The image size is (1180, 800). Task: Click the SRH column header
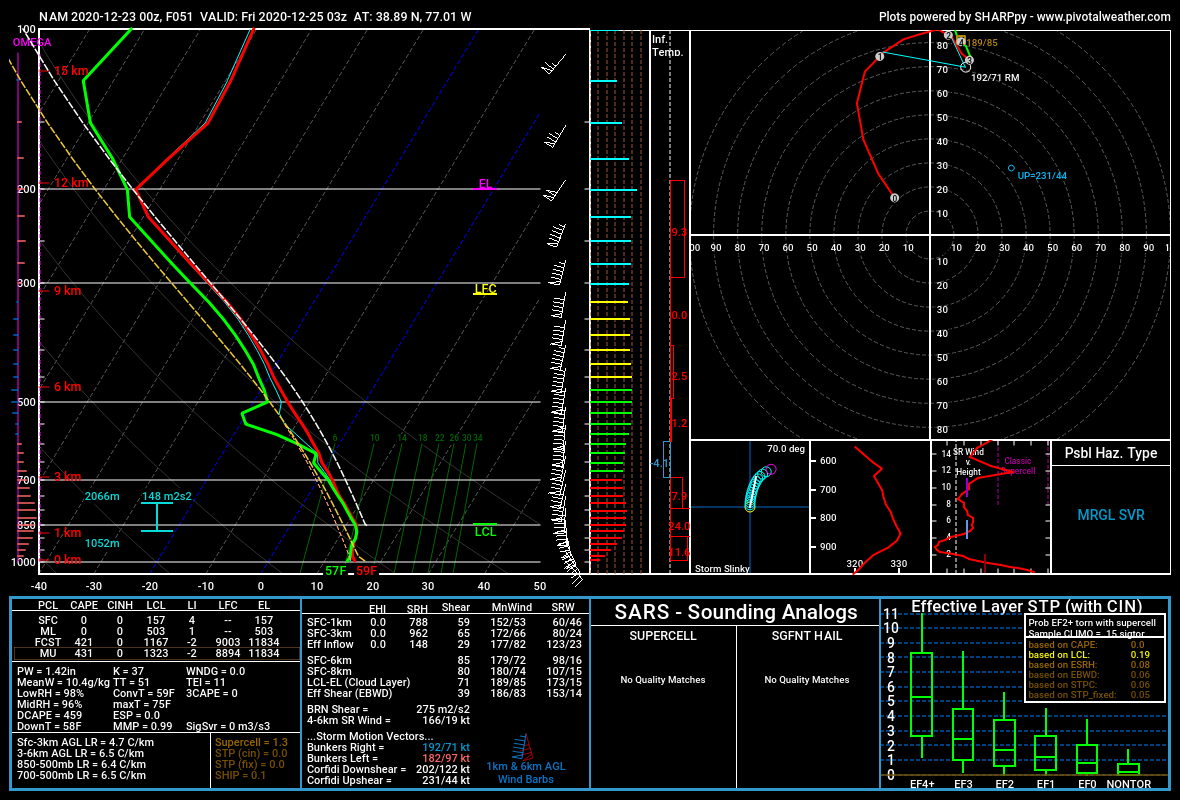coord(417,608)
